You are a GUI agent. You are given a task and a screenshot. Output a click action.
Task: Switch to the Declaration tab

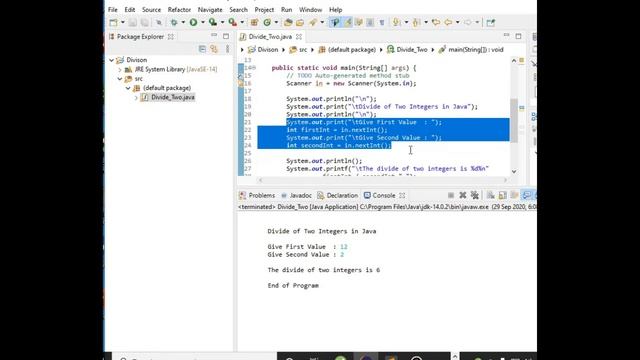338,196
